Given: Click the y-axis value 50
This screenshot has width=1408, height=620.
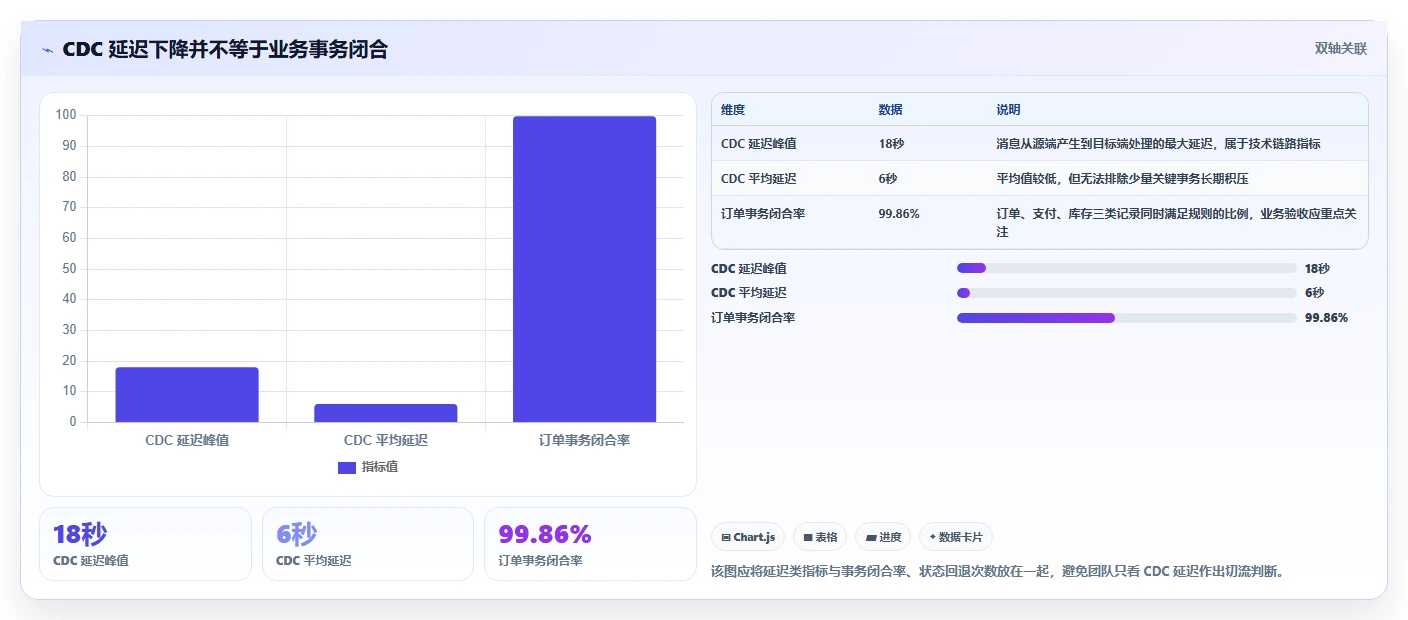Looking at the screenshot, I should (69, 268).
